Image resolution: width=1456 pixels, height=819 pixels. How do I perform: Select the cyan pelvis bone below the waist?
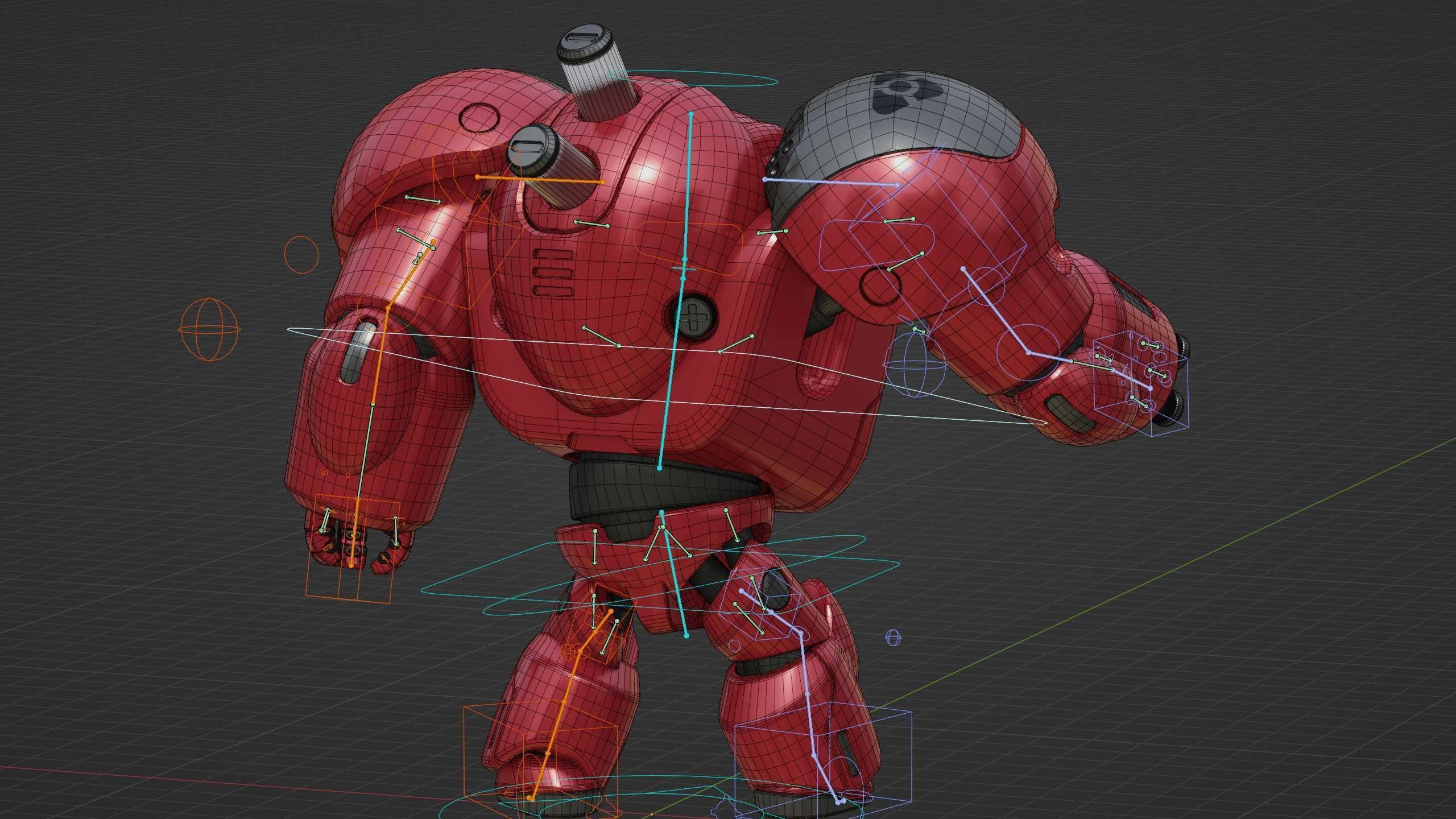pyautogui.click(x=674, y=573)
